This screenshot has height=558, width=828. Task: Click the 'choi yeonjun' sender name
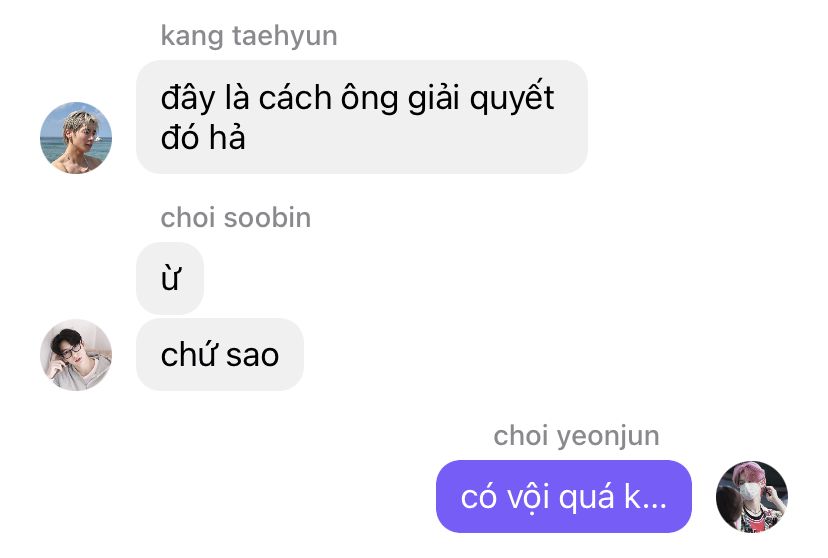(576, 437)
